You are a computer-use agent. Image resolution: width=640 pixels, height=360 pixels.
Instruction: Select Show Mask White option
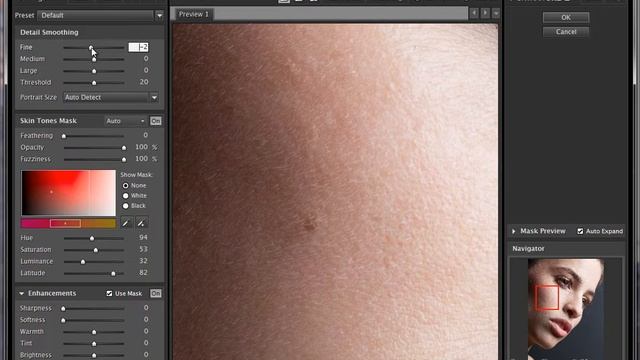coord(126,196)
